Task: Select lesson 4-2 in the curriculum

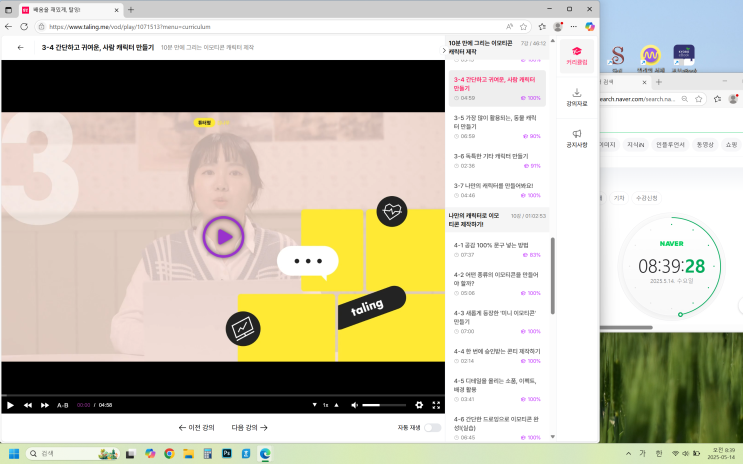Action: (x=497, y=283)
